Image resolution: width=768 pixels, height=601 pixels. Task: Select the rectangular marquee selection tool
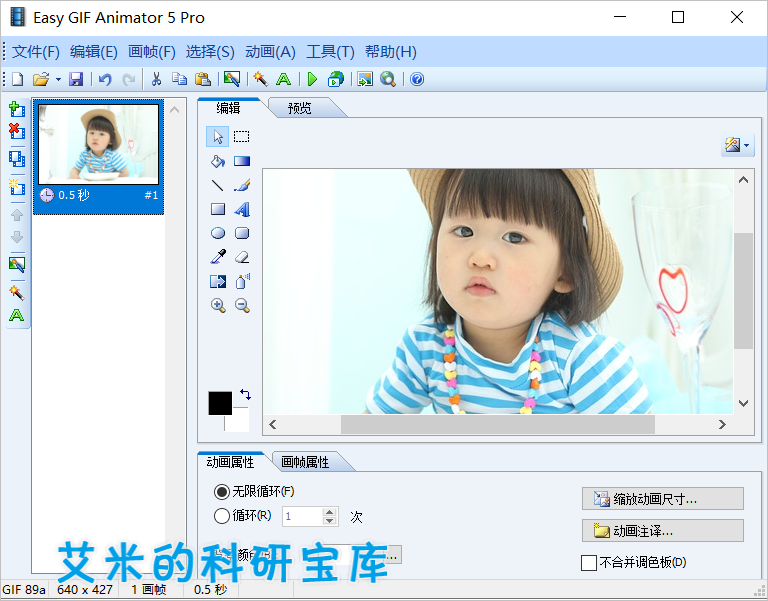pyautogui.click(x=241, y=137)
